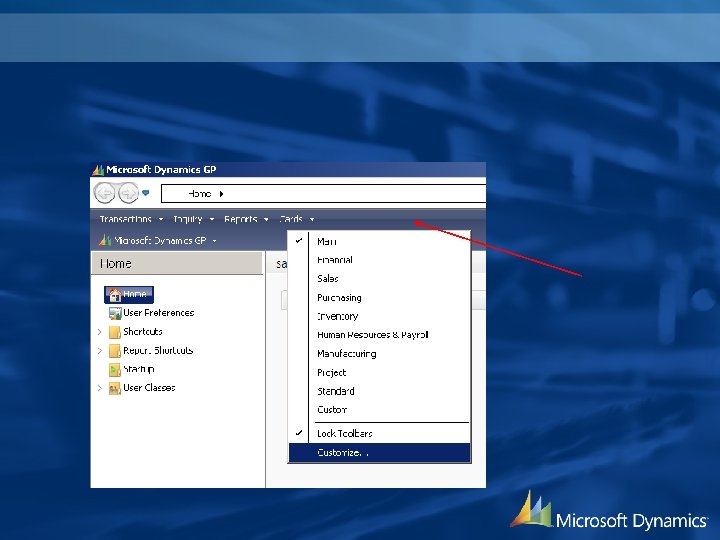Screen dimensions: 720x540
Task: Click the address bar field showing Home
Action: (323, 194)
